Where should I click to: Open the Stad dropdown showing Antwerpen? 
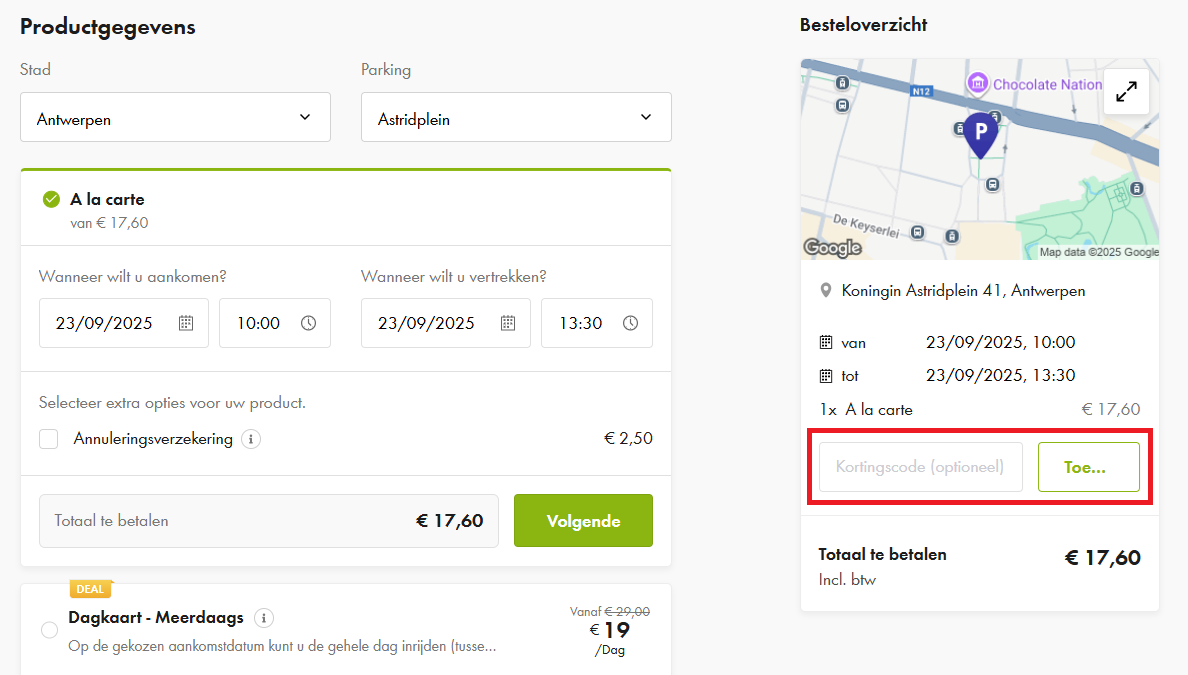coord(175,117)
